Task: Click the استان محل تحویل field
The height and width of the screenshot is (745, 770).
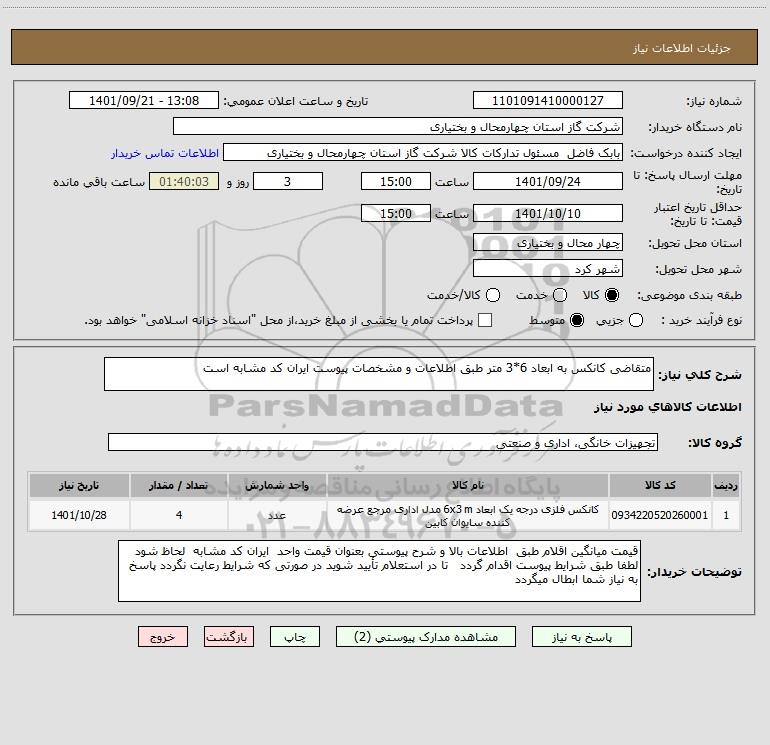Action: point(548,242)
